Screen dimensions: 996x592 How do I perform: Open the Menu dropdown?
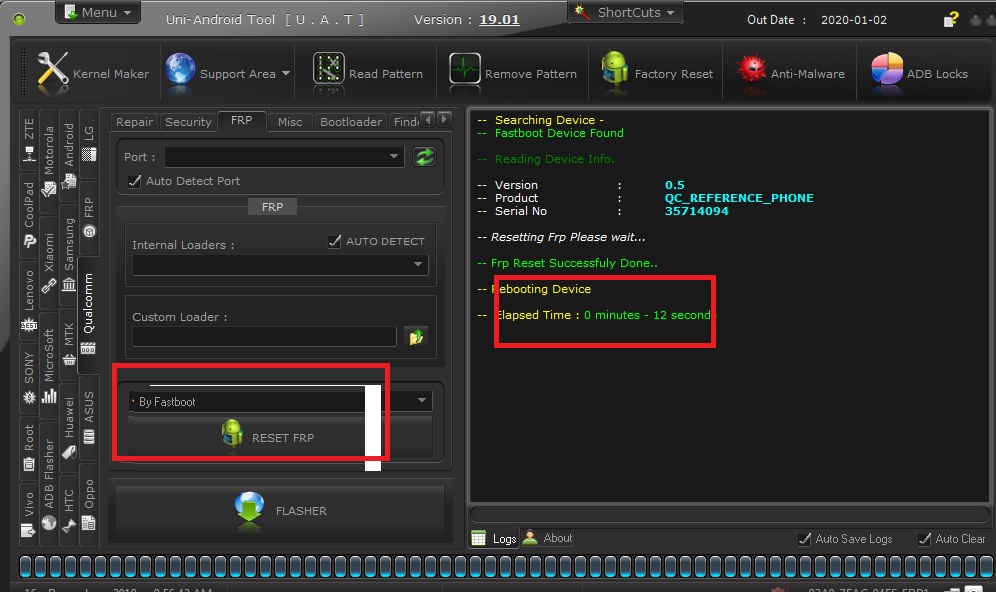coord(98,12)
